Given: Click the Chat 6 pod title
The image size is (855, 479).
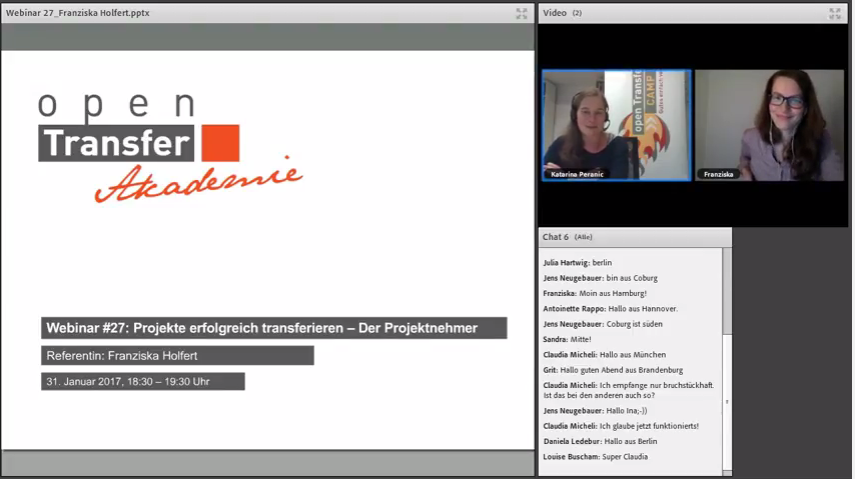Looking at the screenshot, I should [x=555, y=237].
